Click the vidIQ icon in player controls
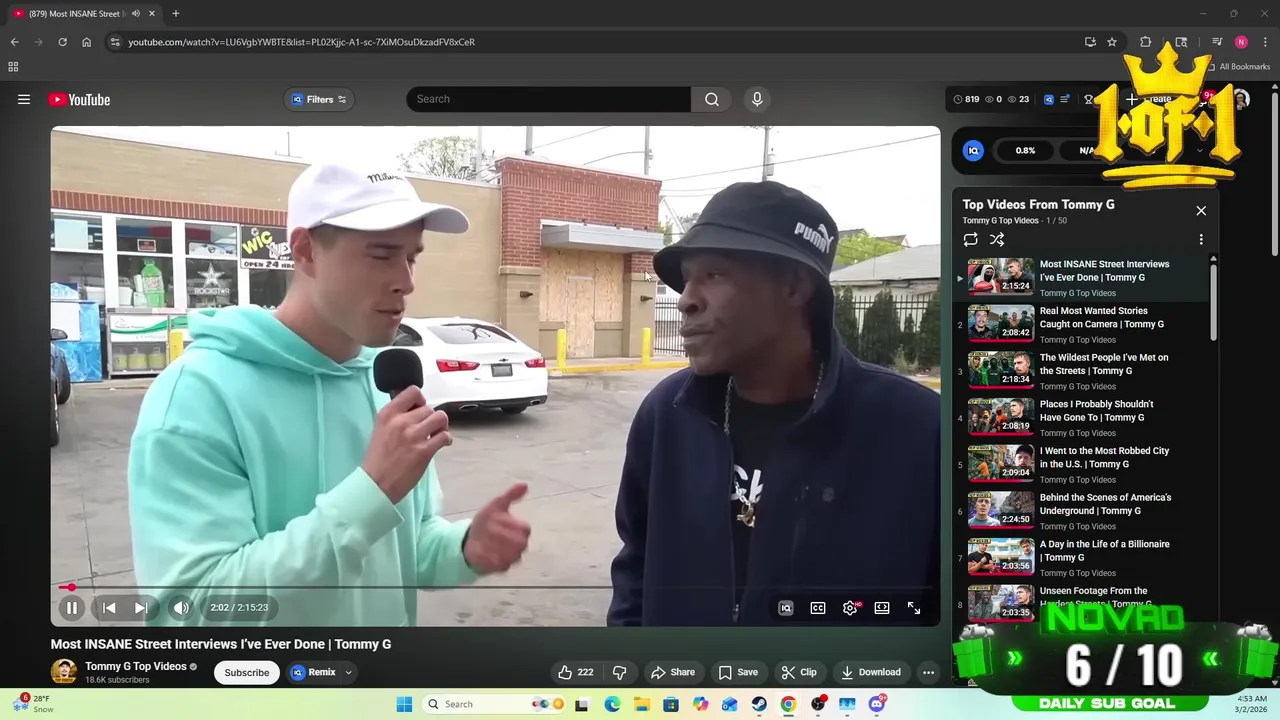Screen dimensions: 1280x720 [786, 608]
